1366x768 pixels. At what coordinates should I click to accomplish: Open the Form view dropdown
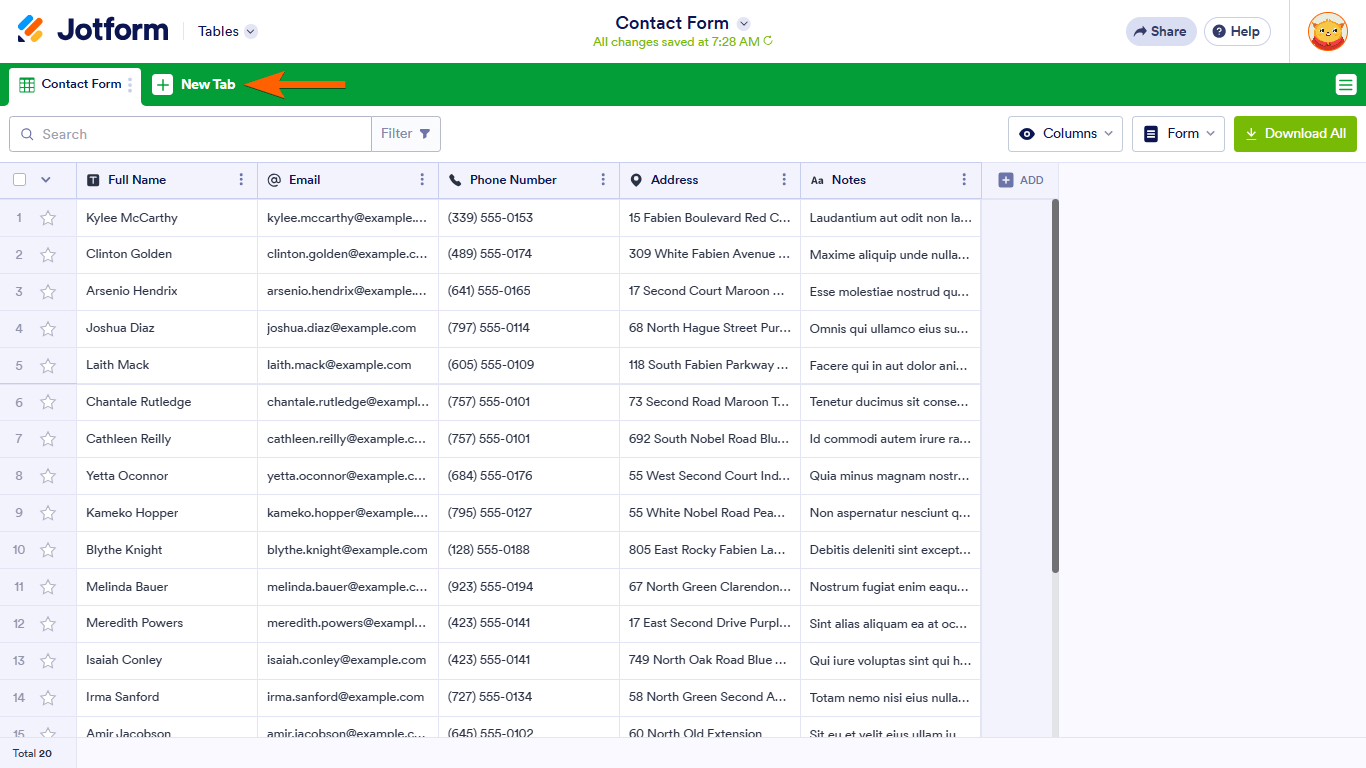click(x=1178, y=134)
